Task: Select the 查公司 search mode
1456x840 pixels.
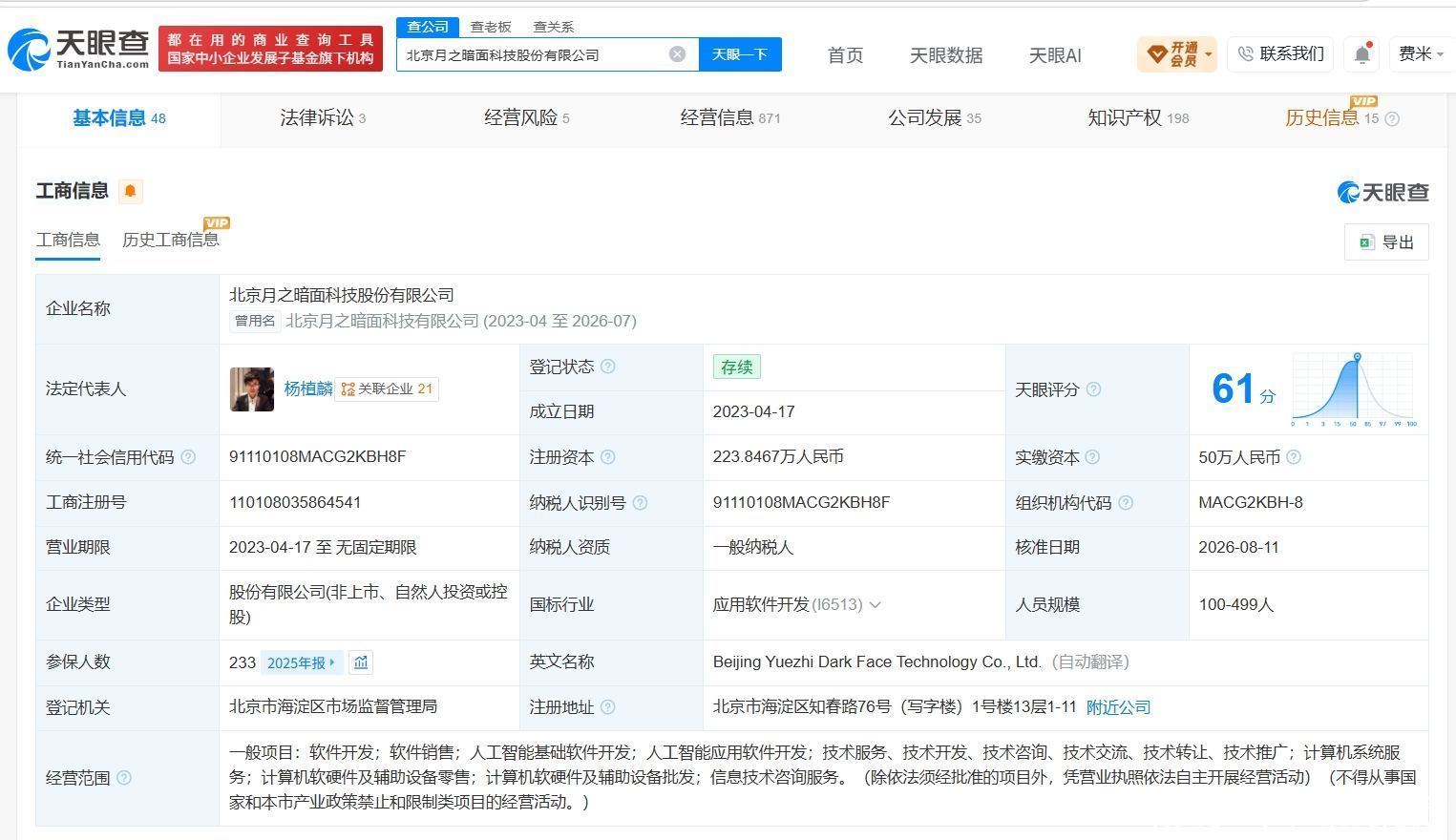Action: 428,27
